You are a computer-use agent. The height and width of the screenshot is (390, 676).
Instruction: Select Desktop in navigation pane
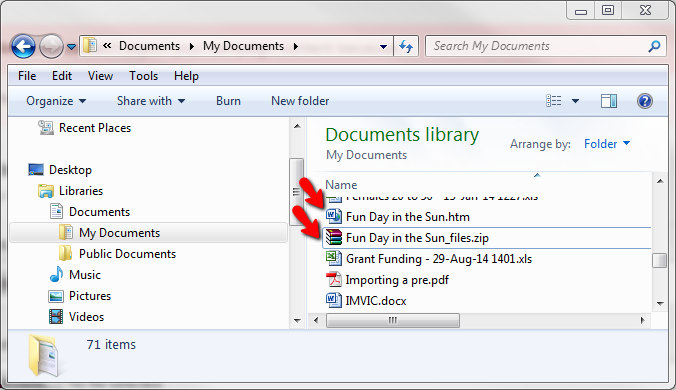tap(70, 170)
